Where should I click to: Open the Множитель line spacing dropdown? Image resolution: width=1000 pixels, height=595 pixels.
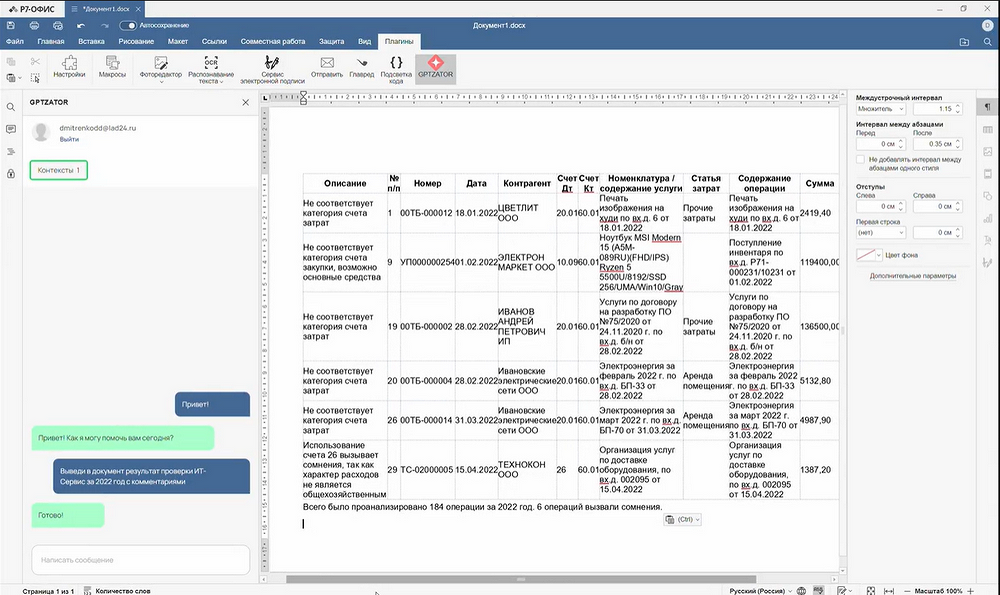click(881, 109)
